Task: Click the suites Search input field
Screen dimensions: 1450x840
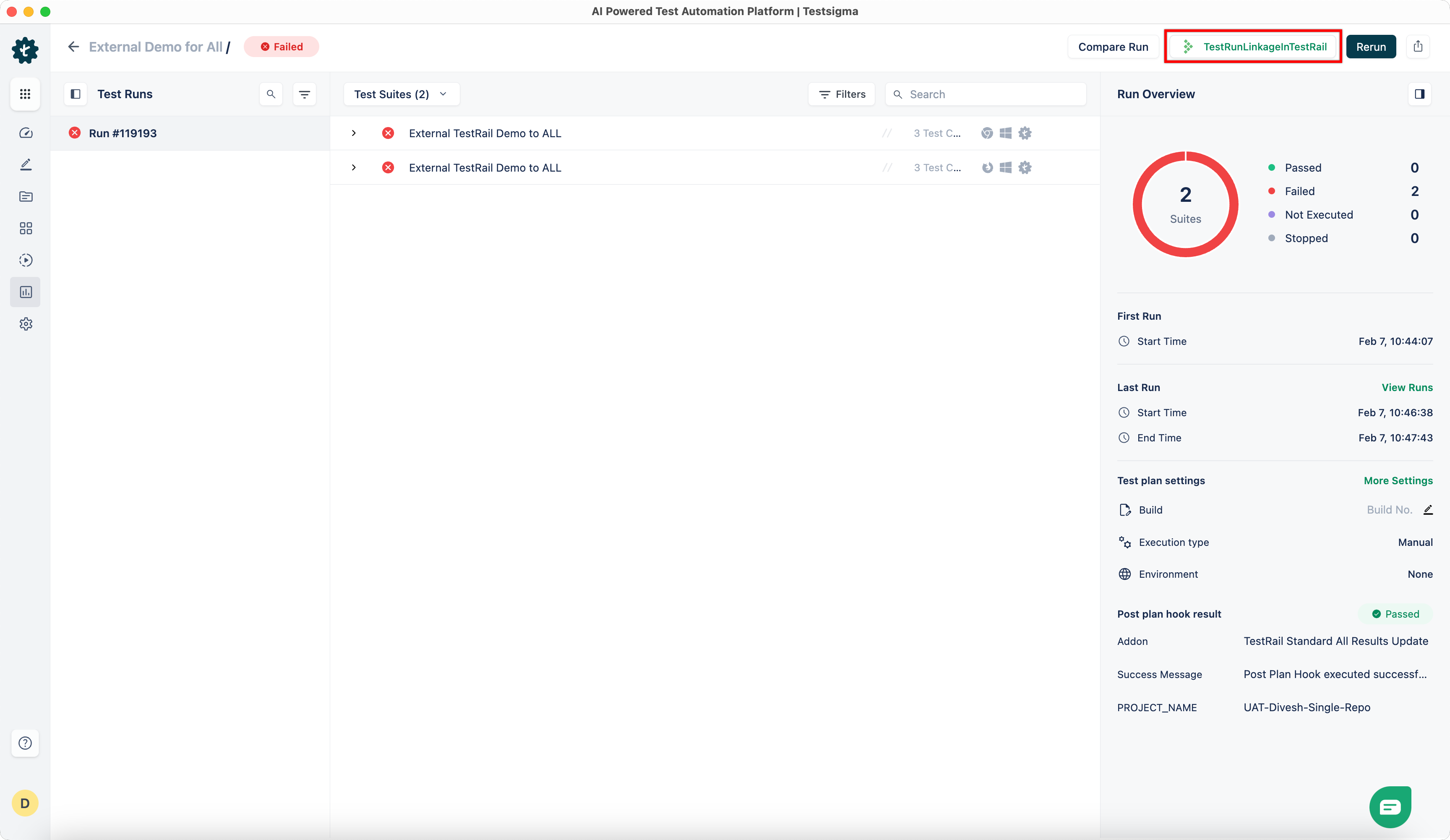Action: [993, 94]
